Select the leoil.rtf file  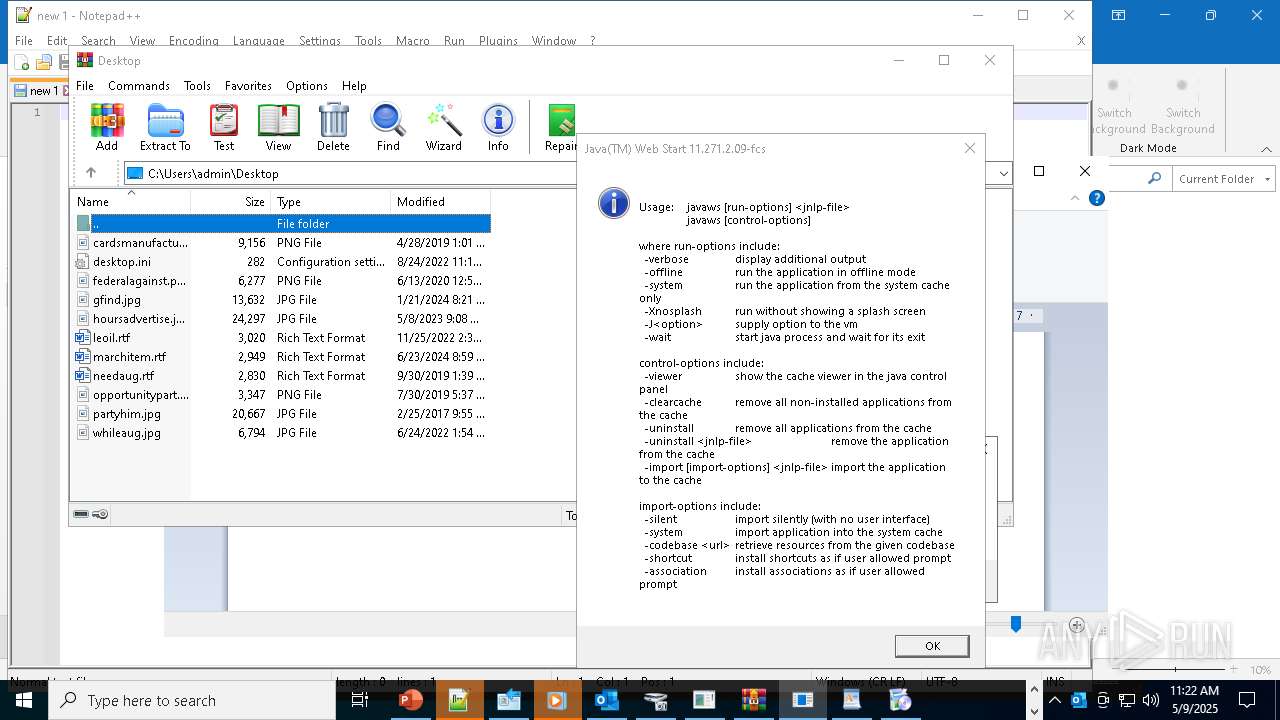[x=282, y=337]
